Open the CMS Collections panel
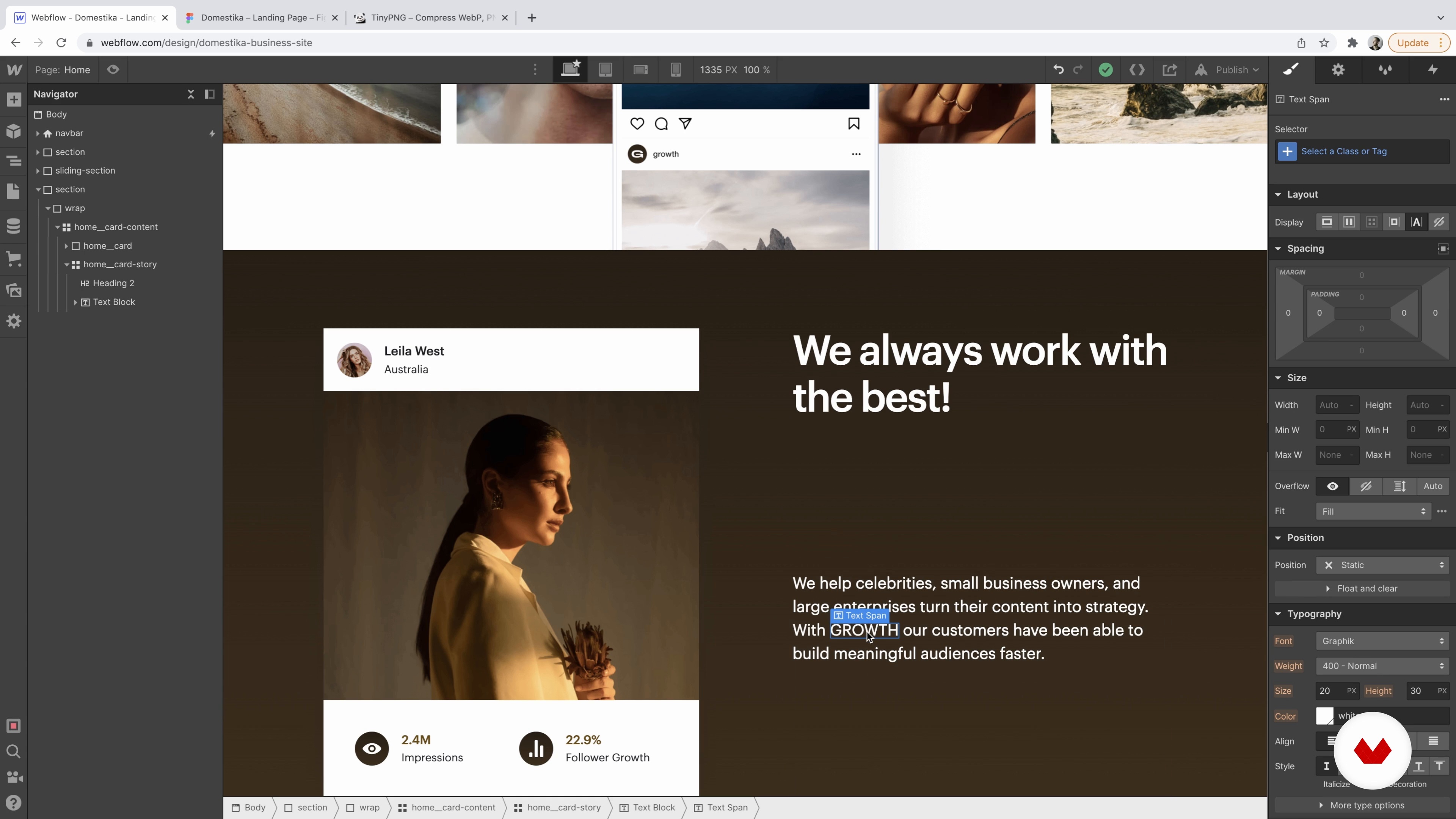The height and width of the screenshot is (819, 1456). [14, 226]
